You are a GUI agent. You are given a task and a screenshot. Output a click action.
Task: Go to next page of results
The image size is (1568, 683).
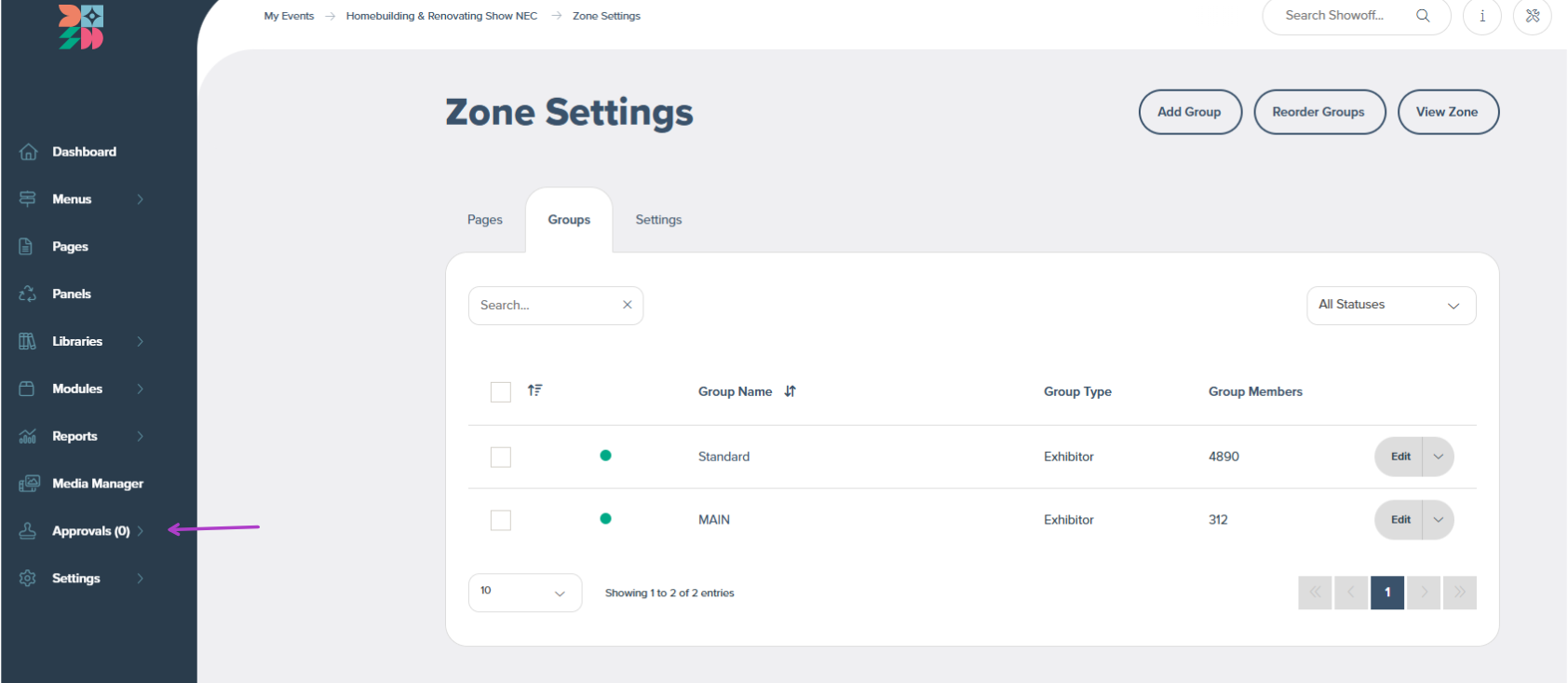pyautogui.click(x=1424, y=593)
